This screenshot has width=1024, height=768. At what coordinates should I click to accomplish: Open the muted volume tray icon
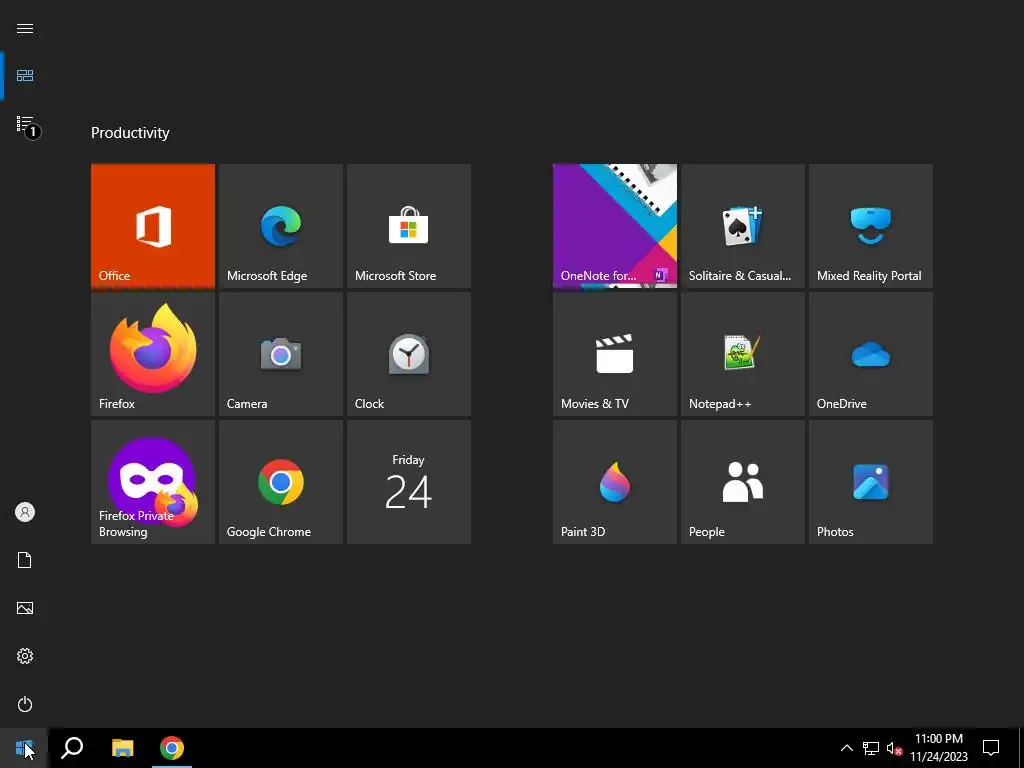(894, 748)
